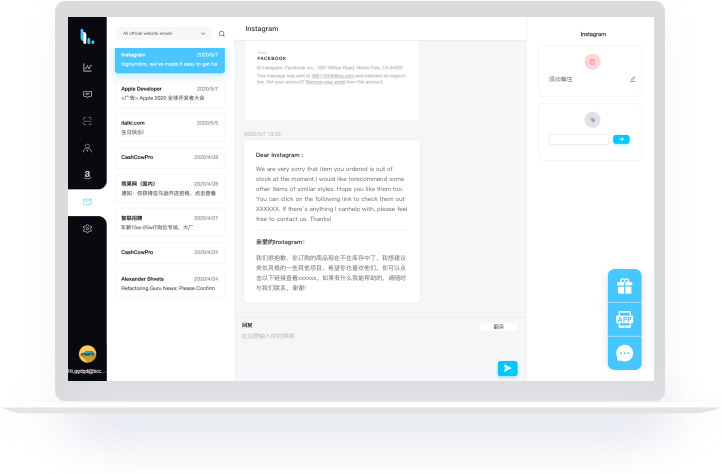
Task: Open the chat messages sidebar icon
Action: click(x=87, y=94)
